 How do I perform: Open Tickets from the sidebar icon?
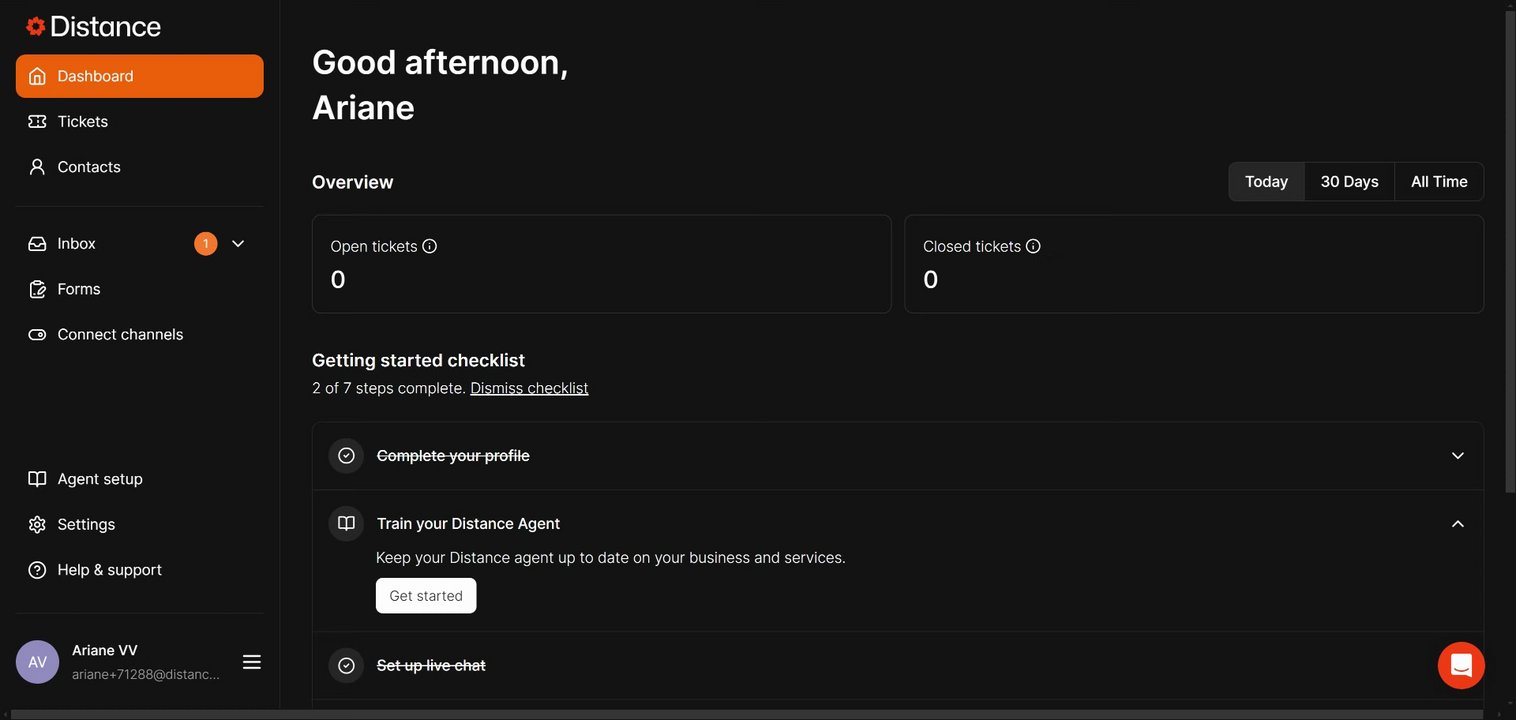(x=37, y=121)
